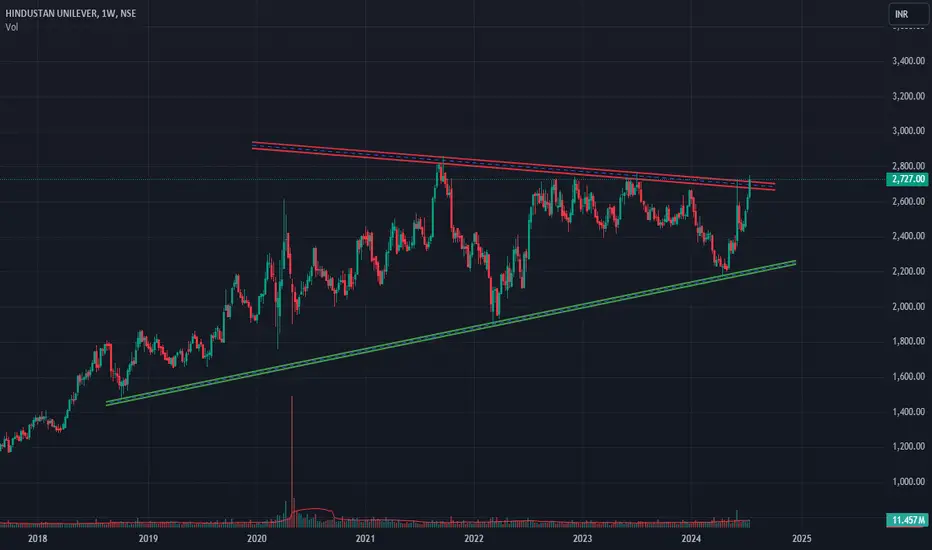Click the 2021 time axis label

pyautogui.click(x=365, y=539)
